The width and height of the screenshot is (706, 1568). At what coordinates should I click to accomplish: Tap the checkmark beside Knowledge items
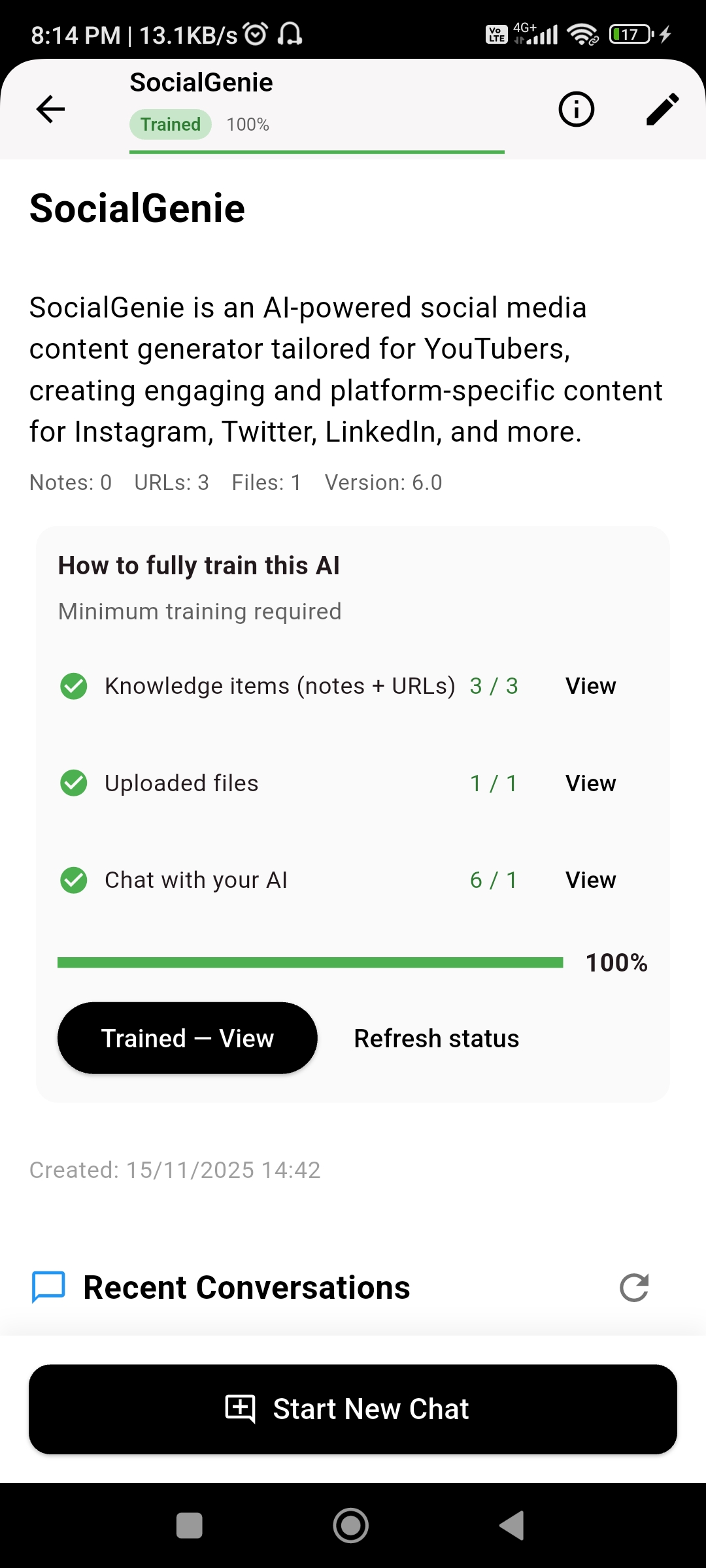73,686
